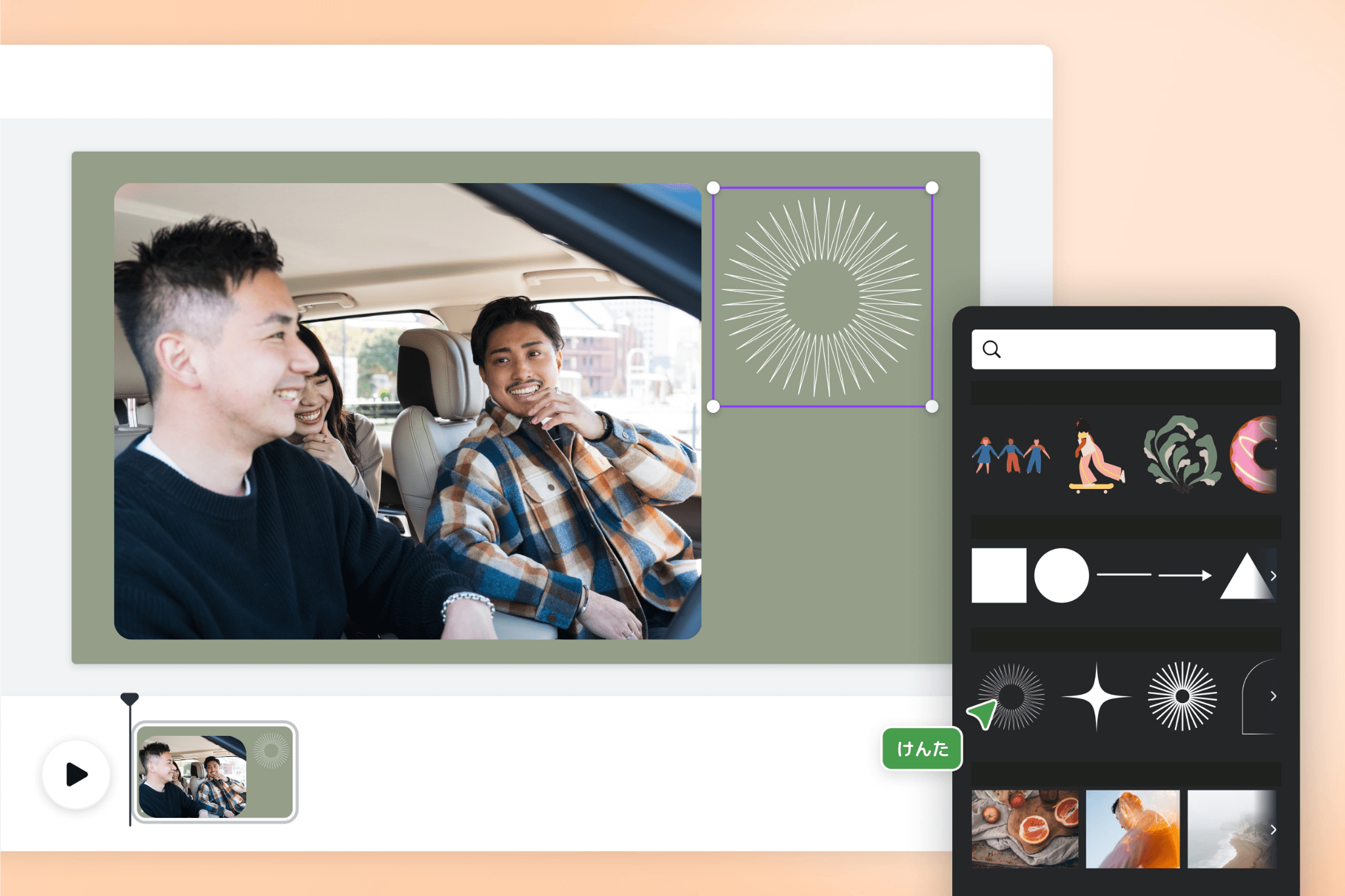This screenshot has width=1345, height=896.
Task: Pick the four-point sparkle star graphic
Action: click(x=1096, y=696)
